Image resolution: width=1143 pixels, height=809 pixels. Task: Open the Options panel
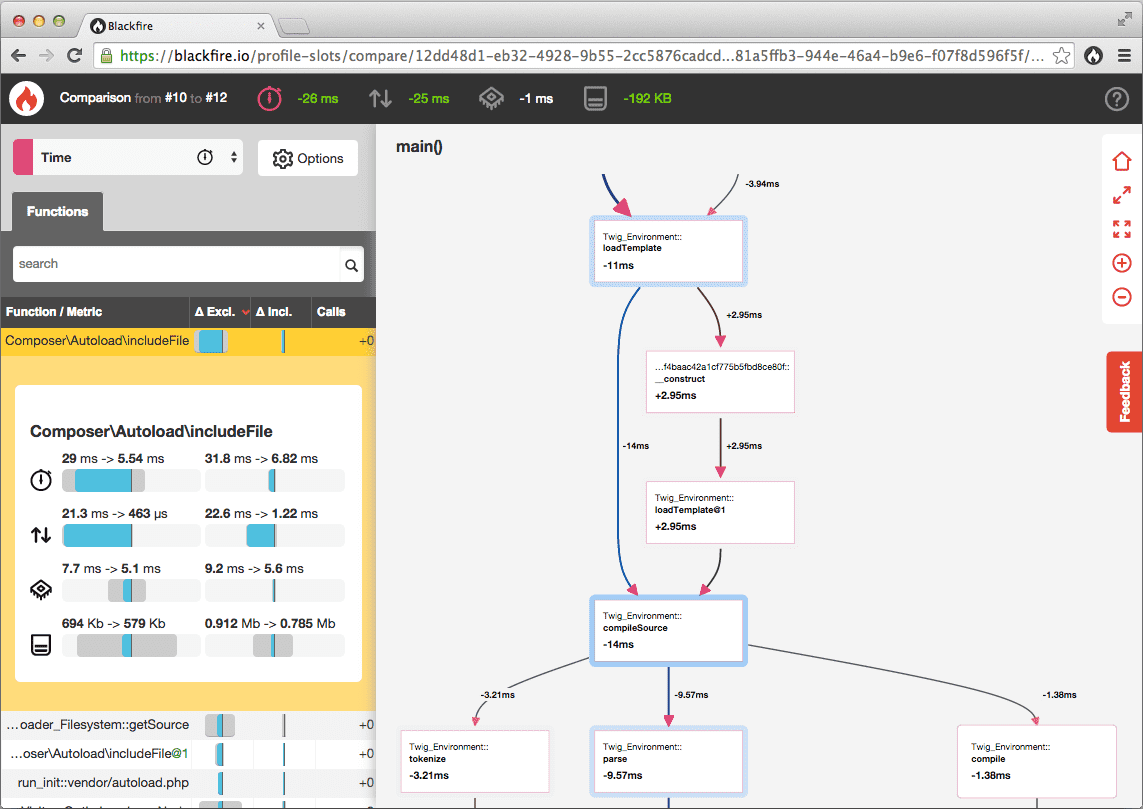pos(308,157)
